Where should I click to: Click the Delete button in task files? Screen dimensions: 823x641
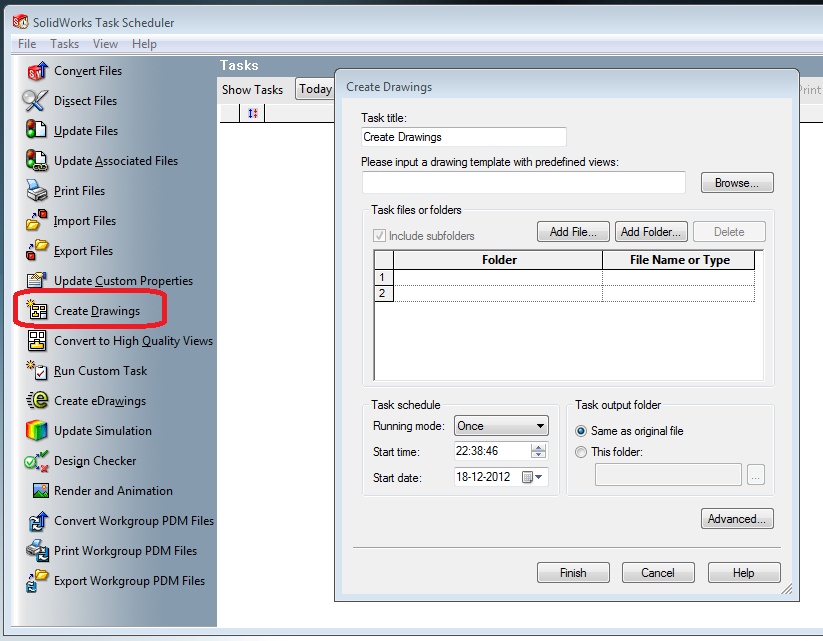(729, 232)
